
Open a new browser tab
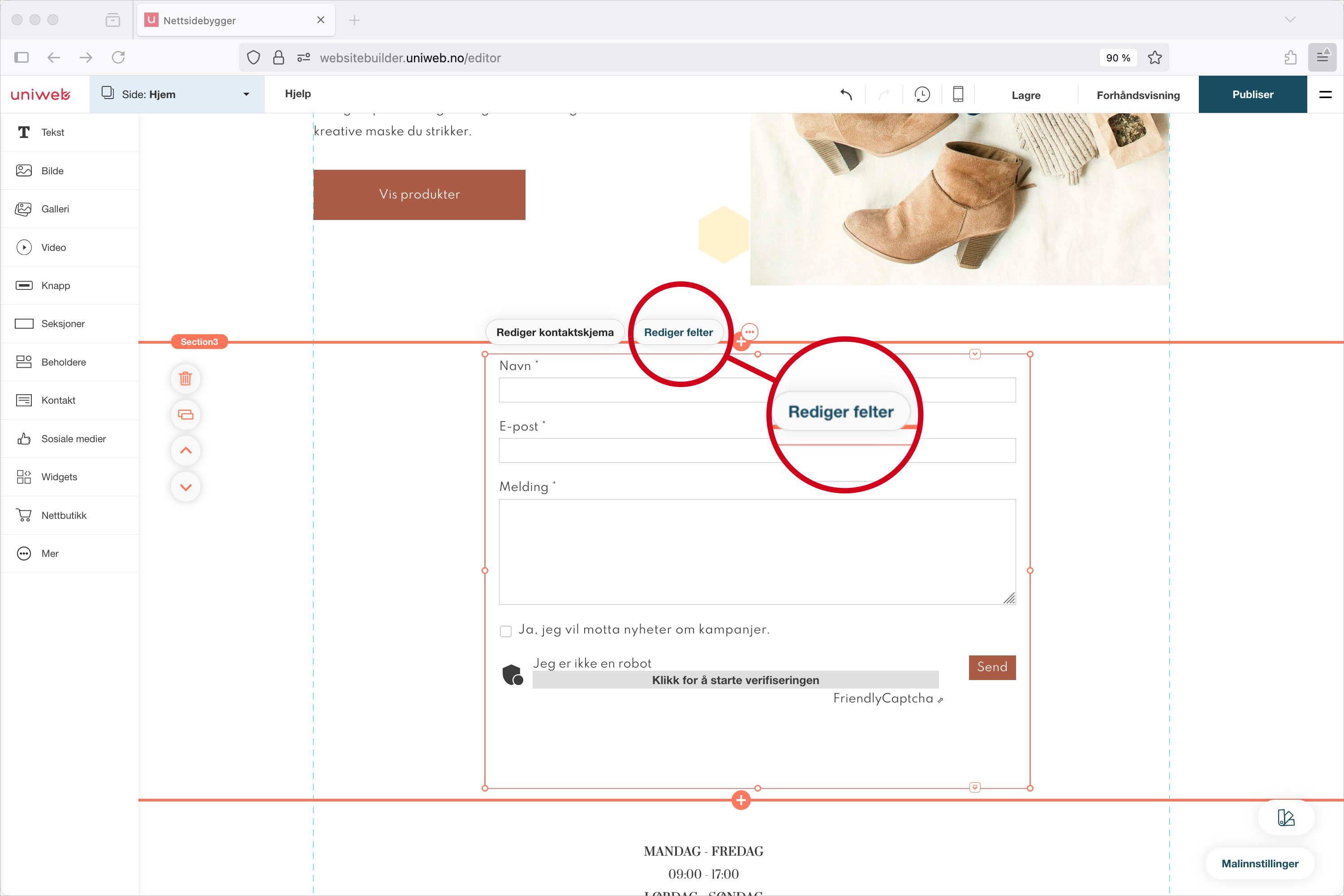(354, 20)
